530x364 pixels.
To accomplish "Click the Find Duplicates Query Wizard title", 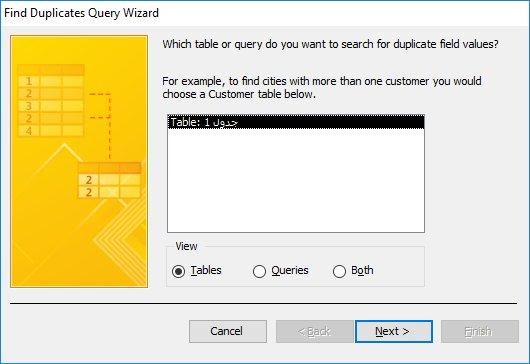I will (x=81, y=13).
